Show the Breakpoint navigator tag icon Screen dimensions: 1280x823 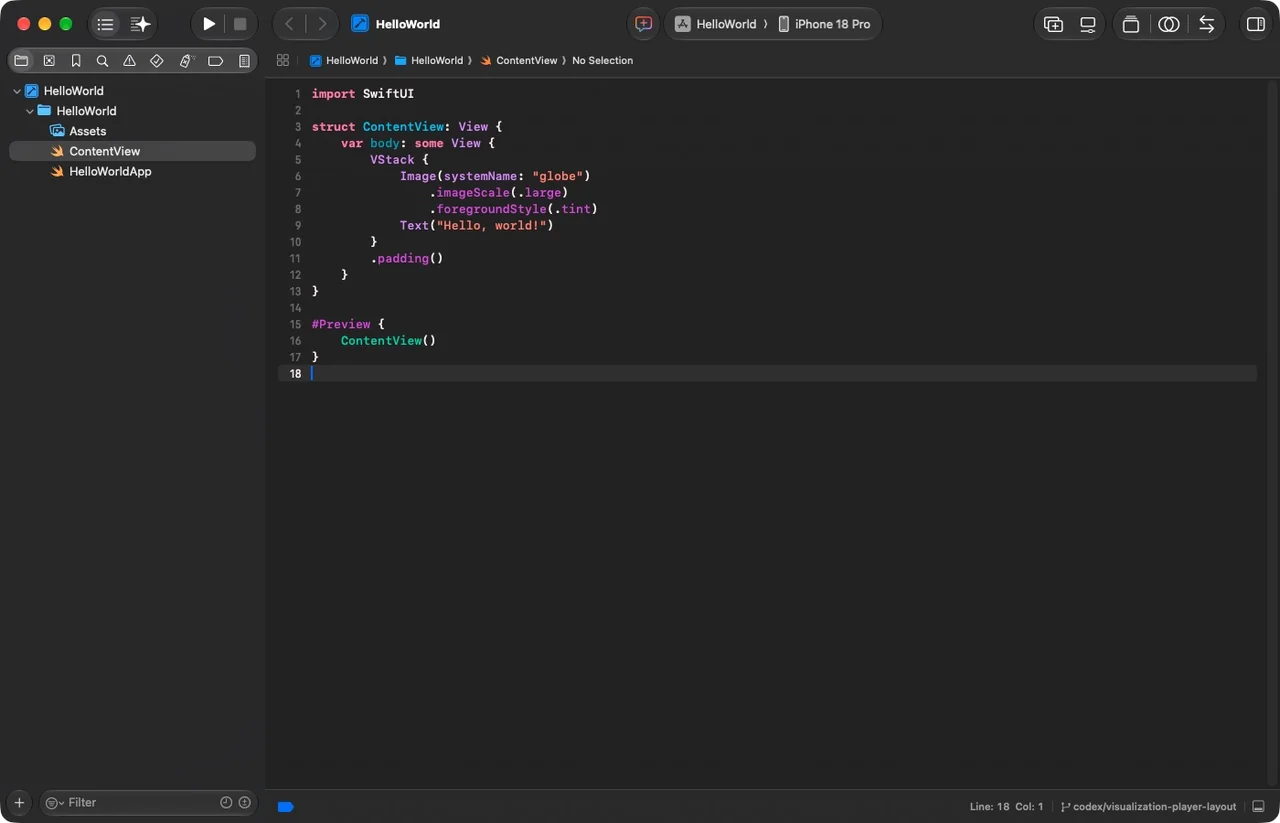tap(215, 61)
